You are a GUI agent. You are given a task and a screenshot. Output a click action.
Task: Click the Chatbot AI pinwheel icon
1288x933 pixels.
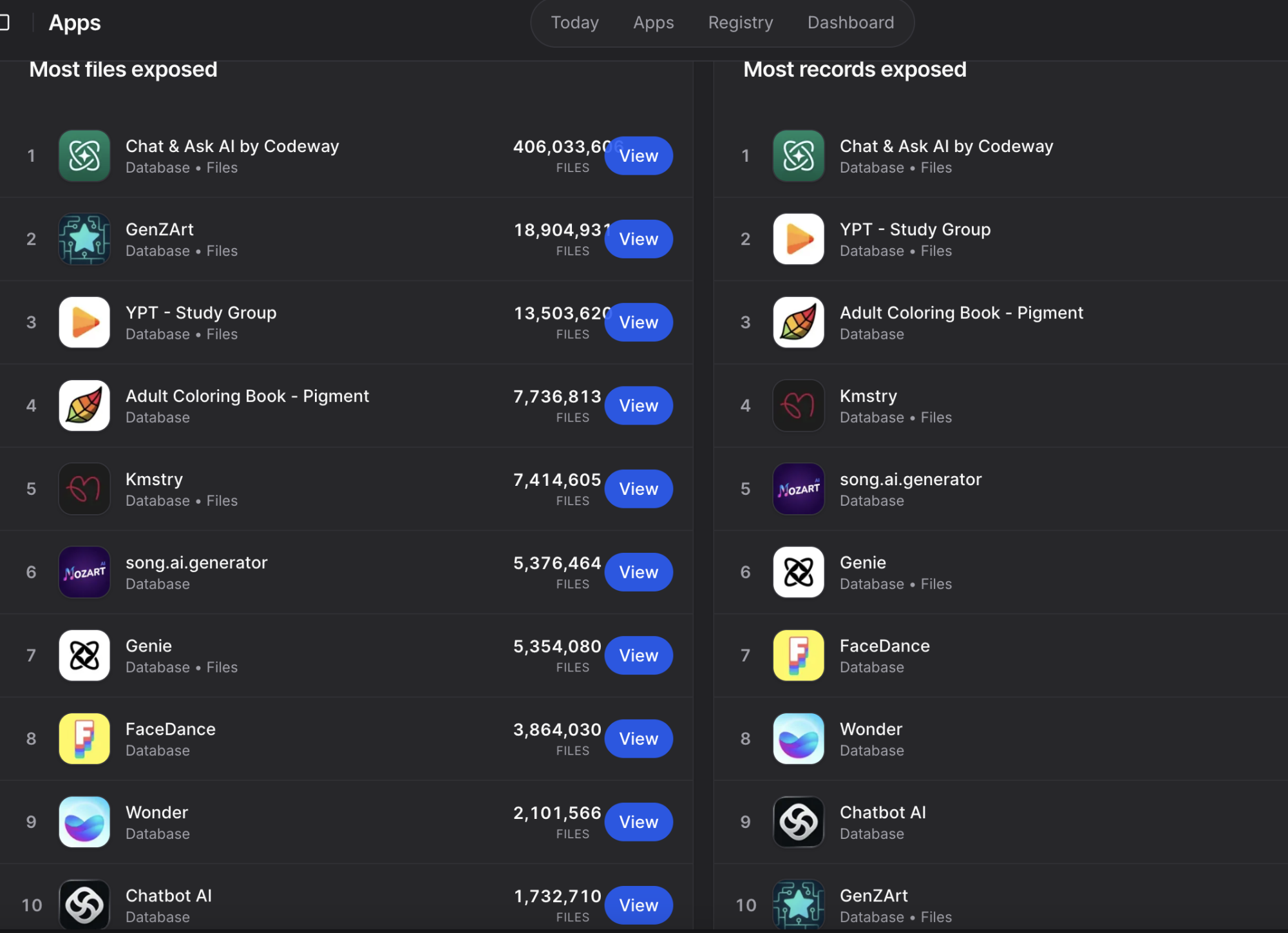pyautogui.click(x=84, y=905)
